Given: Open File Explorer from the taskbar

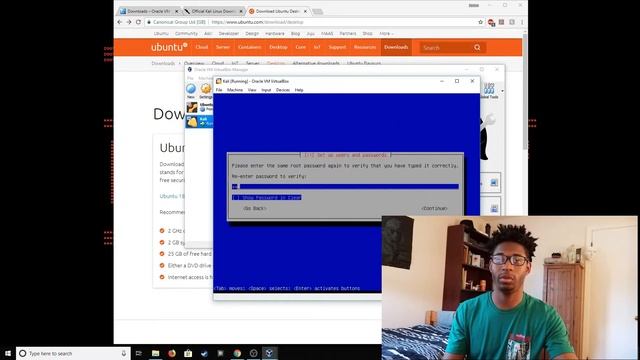Looking at the screenshot, I should click(156, 353).
